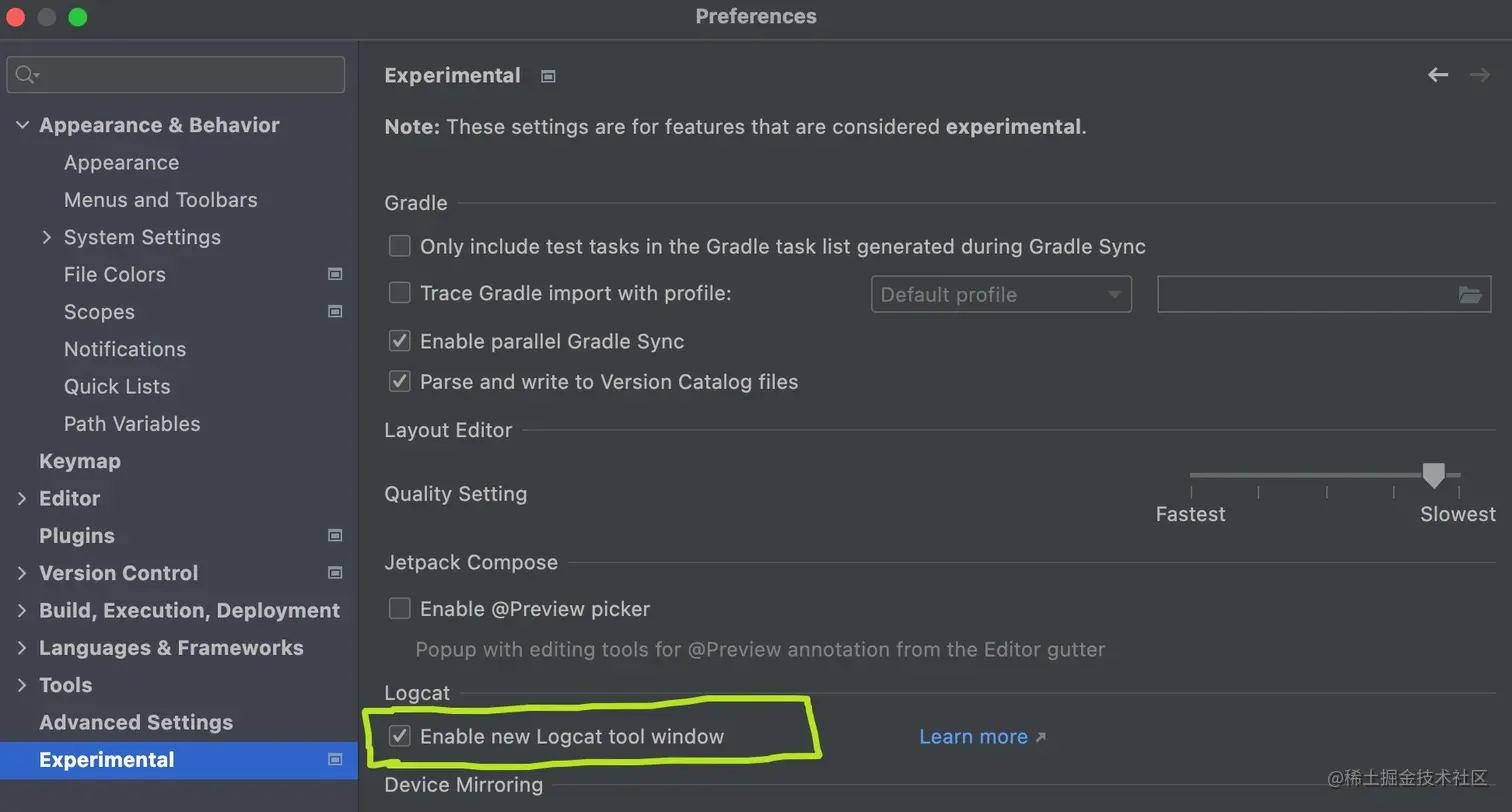Image resolution: width=1512 pixels, height=812 pixels.
Task: Open the 'Learn more' link about Logcat
Action: pyautogui.click(x=973, y=736)
